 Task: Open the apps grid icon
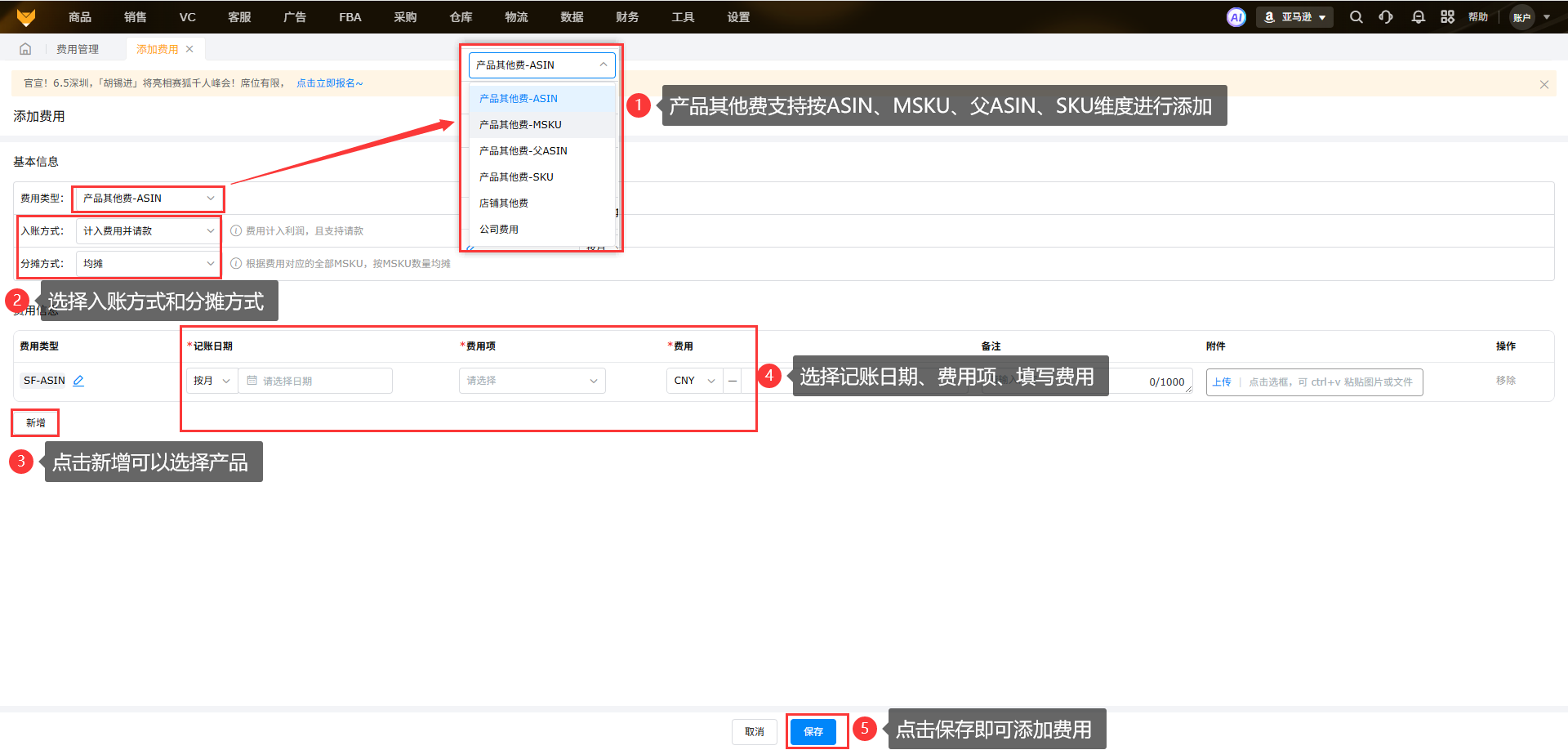tap(1448, 17)
